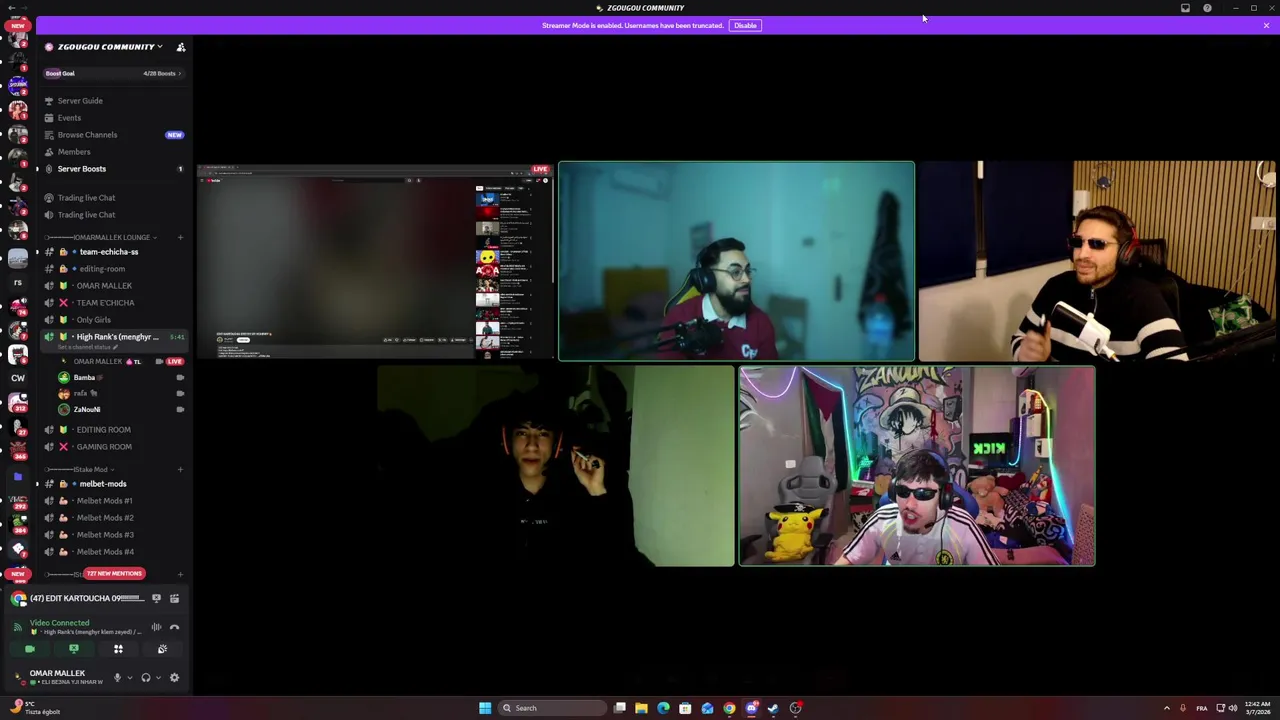This screenshot has height=720, width=1280.
Task: Join Melbet Mods #1 voice channel
Action: click(x=104, y=501)
